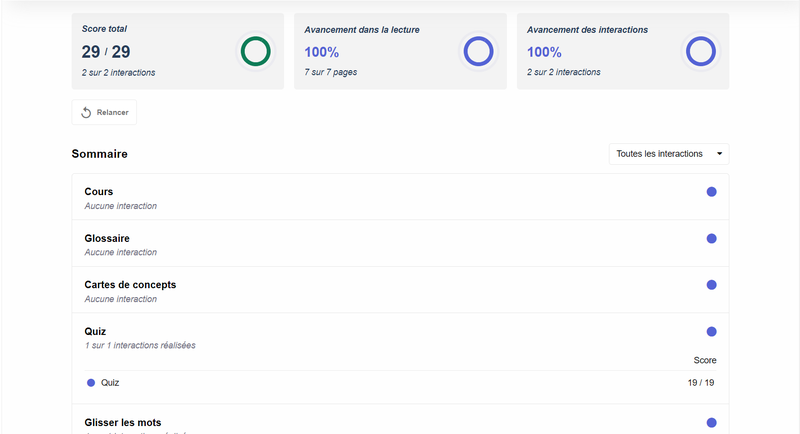Click the blue bullet beside the Quiz interaction
The width and height of the screenshot is (800, 434).
coord(91,383)
